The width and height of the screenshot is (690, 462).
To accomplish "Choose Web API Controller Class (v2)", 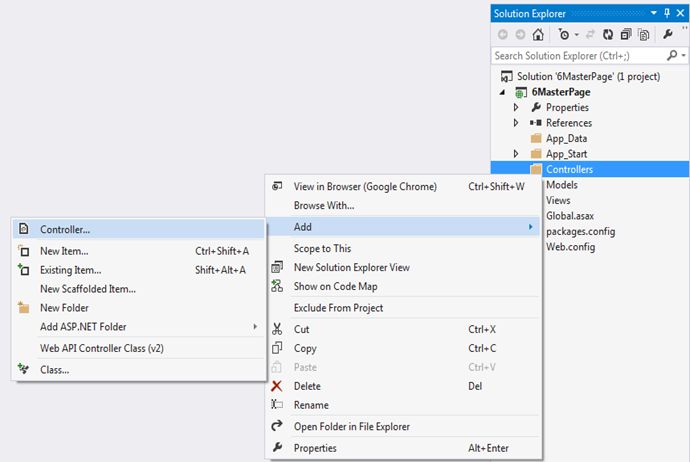I will point(139,348).
